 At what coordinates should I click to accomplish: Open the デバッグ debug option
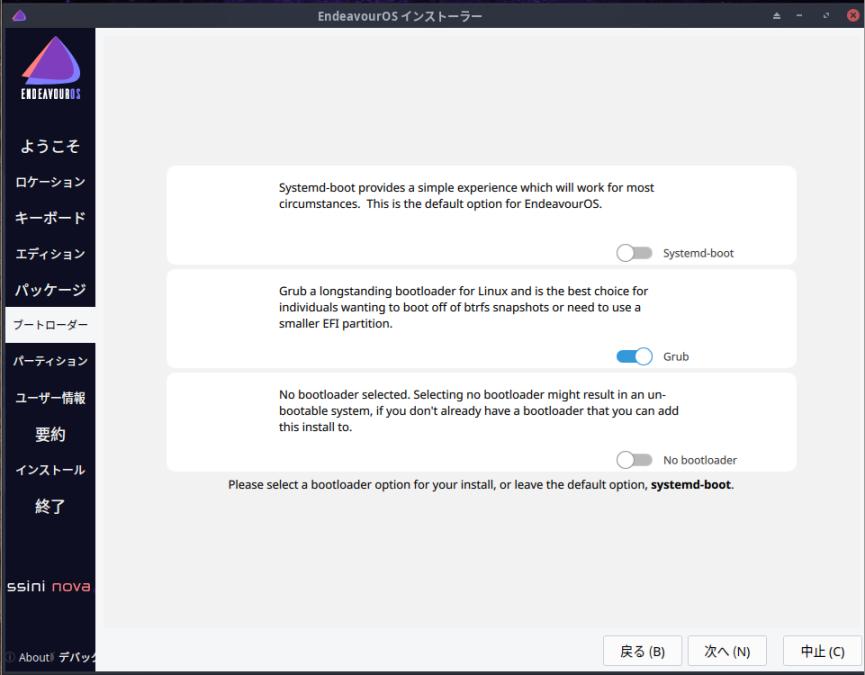pos(77,657)
